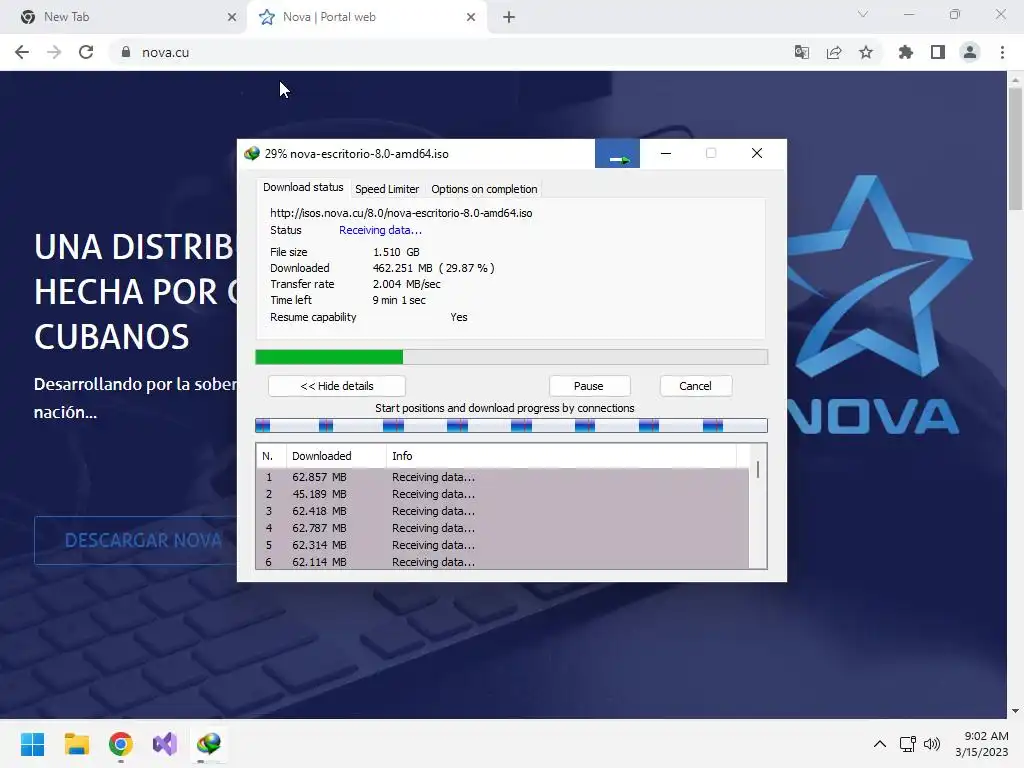Open Visual Studio from the taskbar

click(x=165, y=744)
